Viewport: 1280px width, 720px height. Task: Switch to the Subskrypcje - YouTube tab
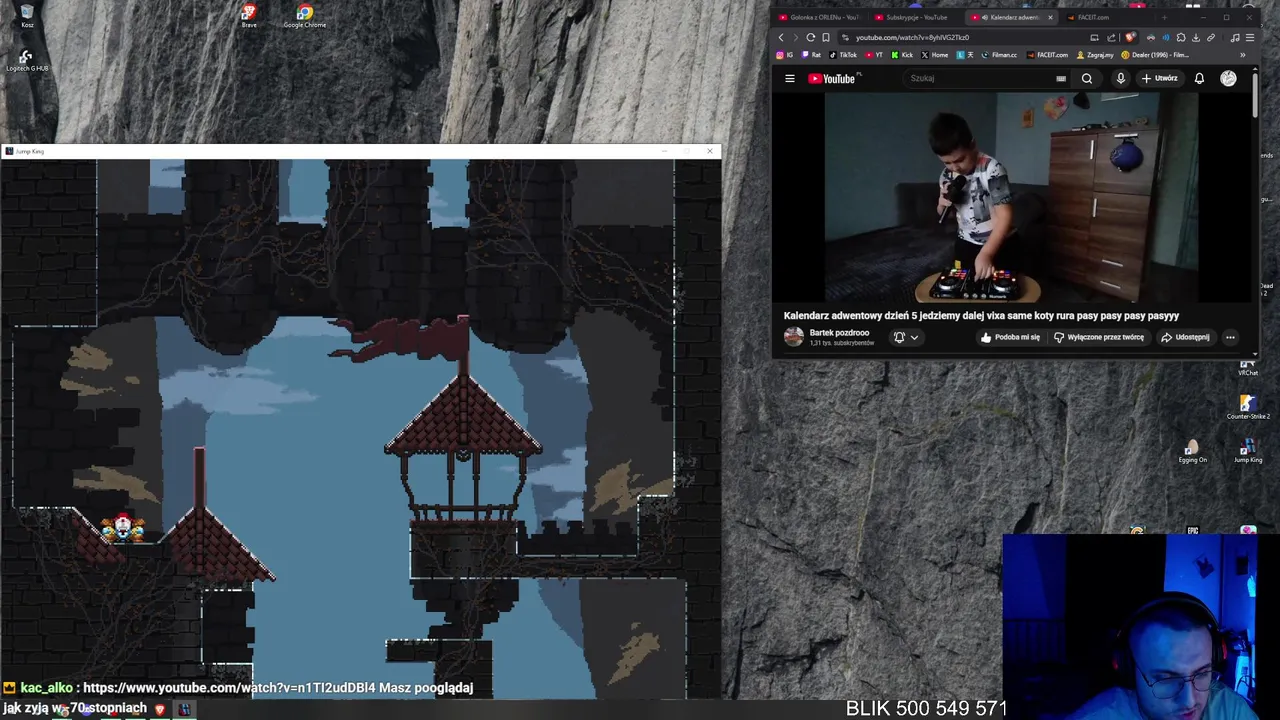910,17
